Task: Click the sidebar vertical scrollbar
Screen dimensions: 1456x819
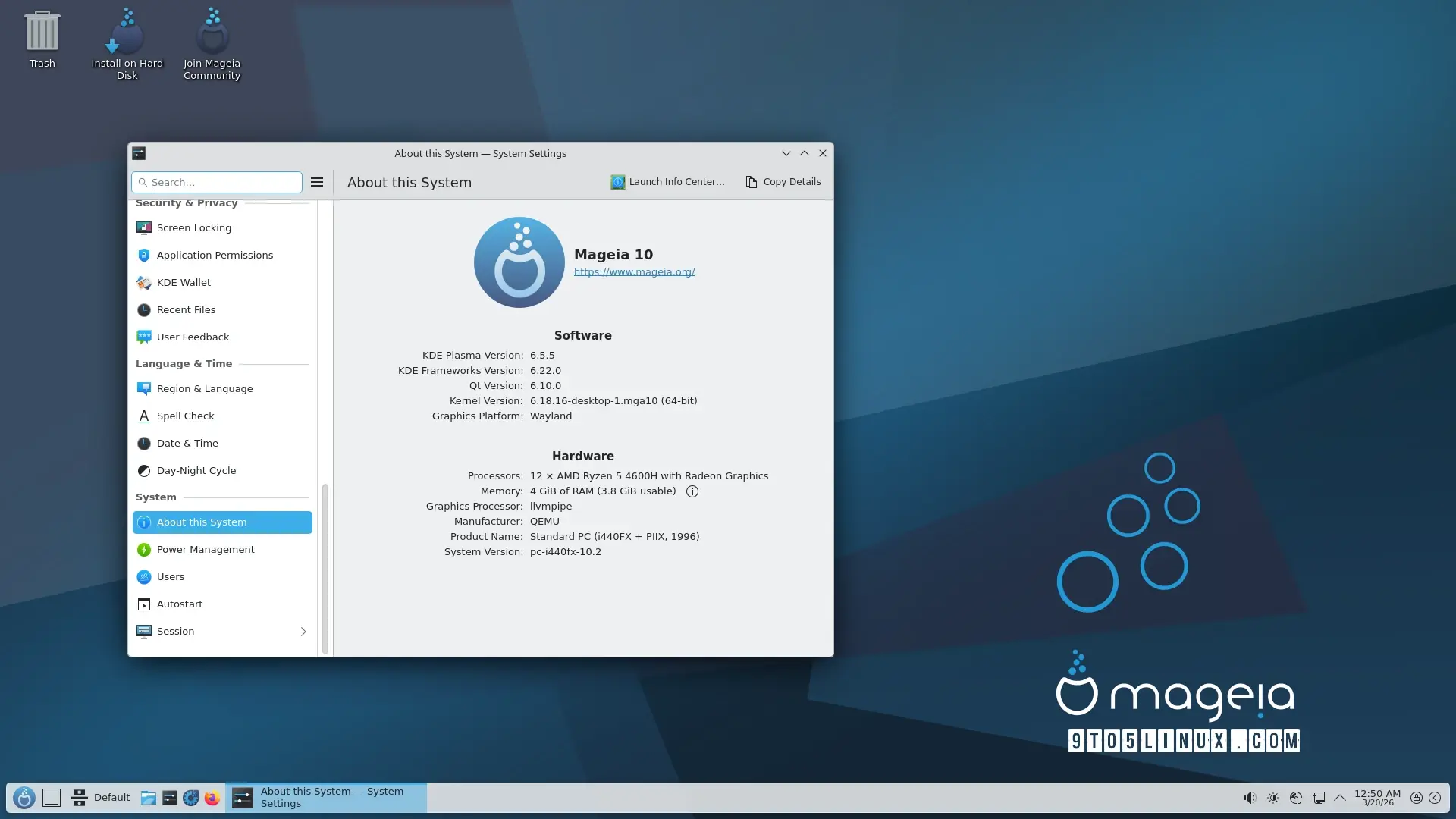Action: (x=325, y=569)
